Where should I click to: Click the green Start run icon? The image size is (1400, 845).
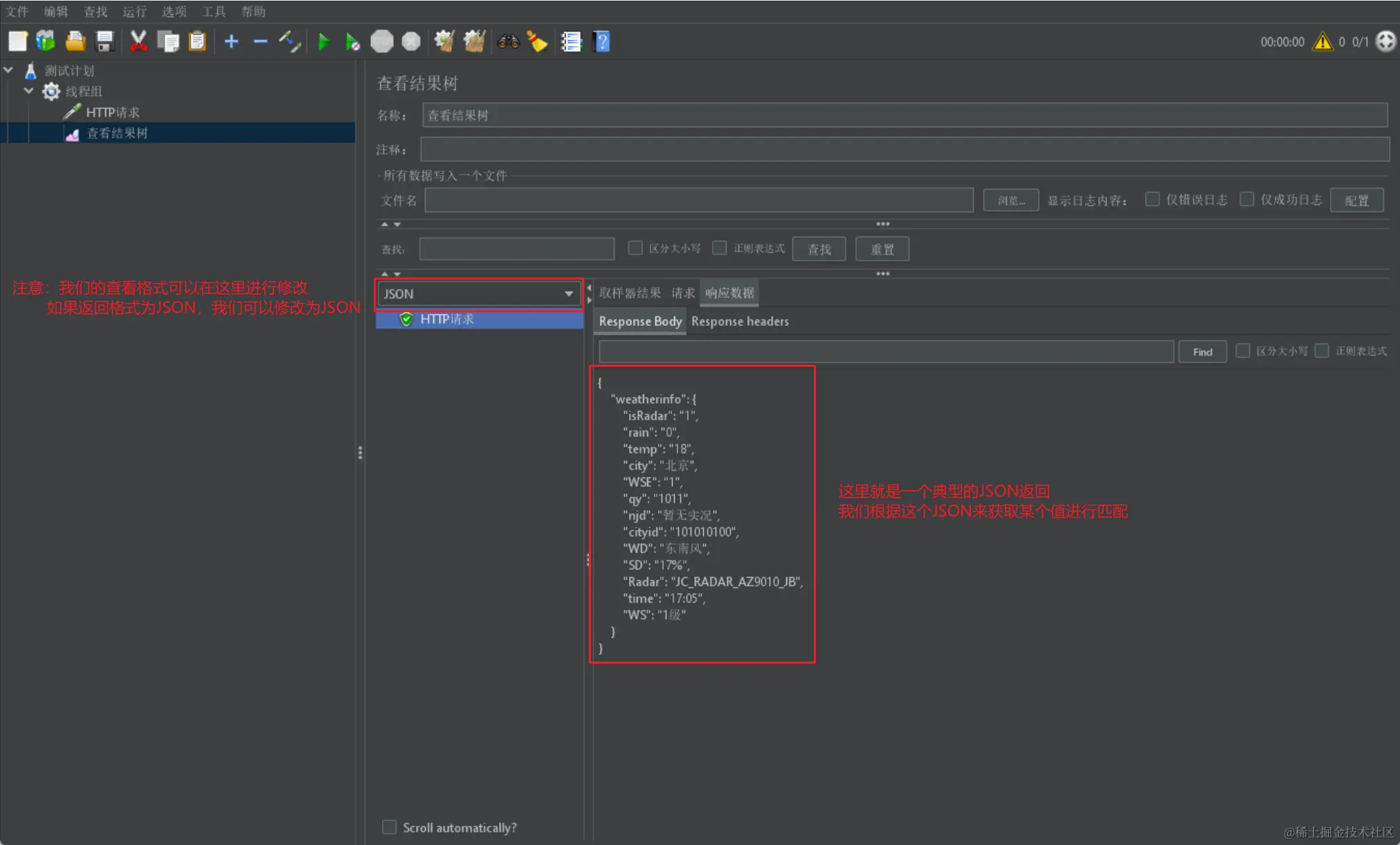(323, 42)
